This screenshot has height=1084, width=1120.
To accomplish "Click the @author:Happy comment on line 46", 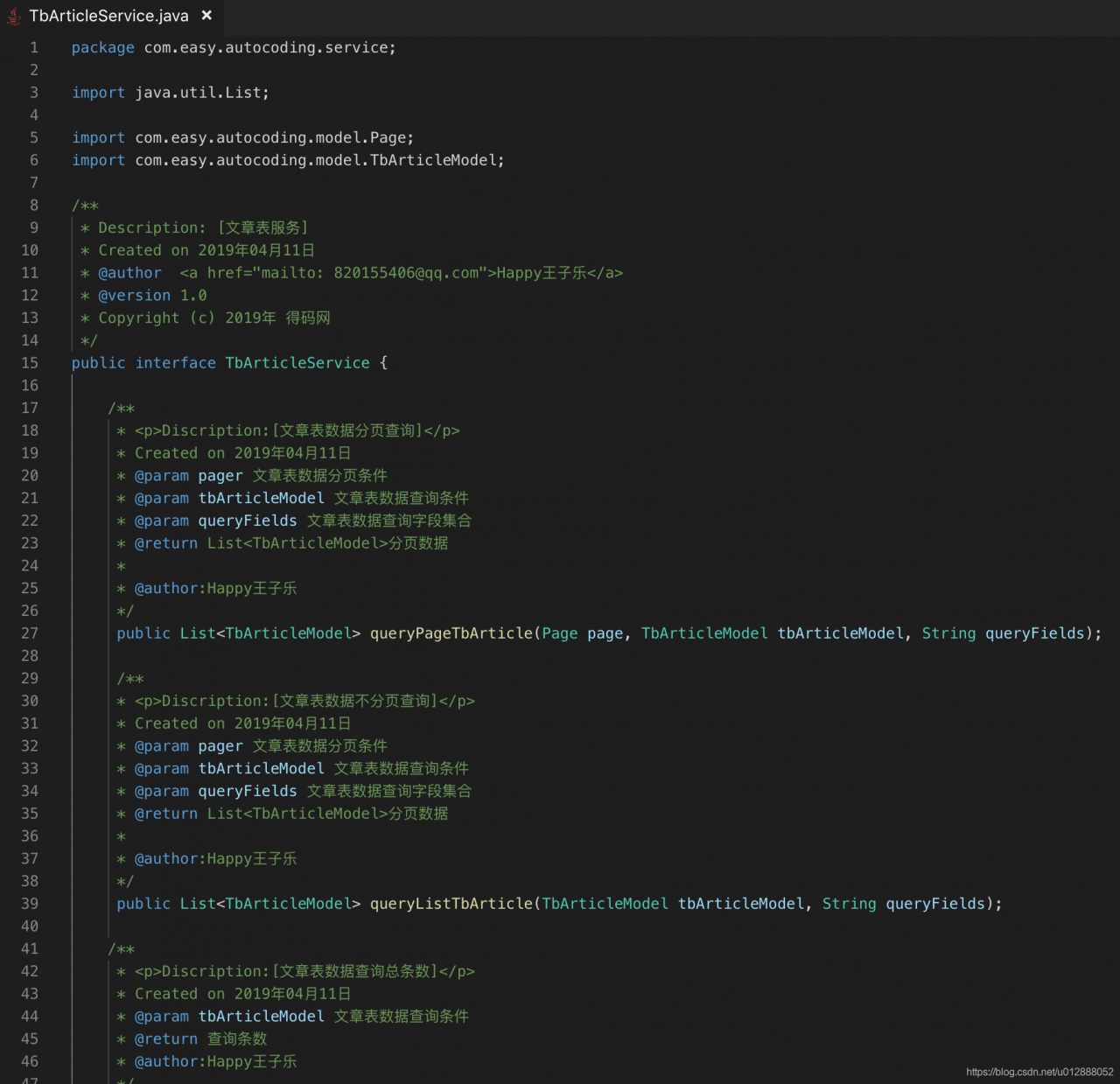I will pos(206,1062).
